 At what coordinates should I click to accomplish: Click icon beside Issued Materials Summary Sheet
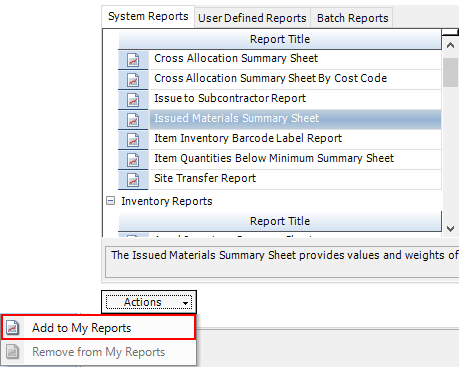pos(133,120)
